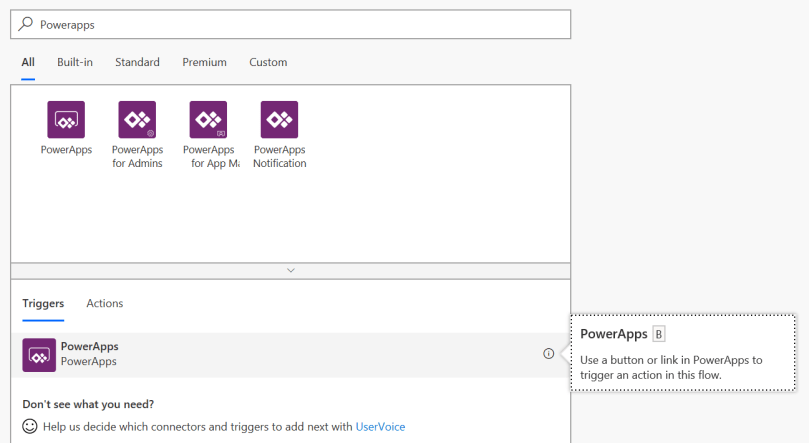Open the Standard connectors tab
This screenshot has width=809, height=443.
pos(137,62)
